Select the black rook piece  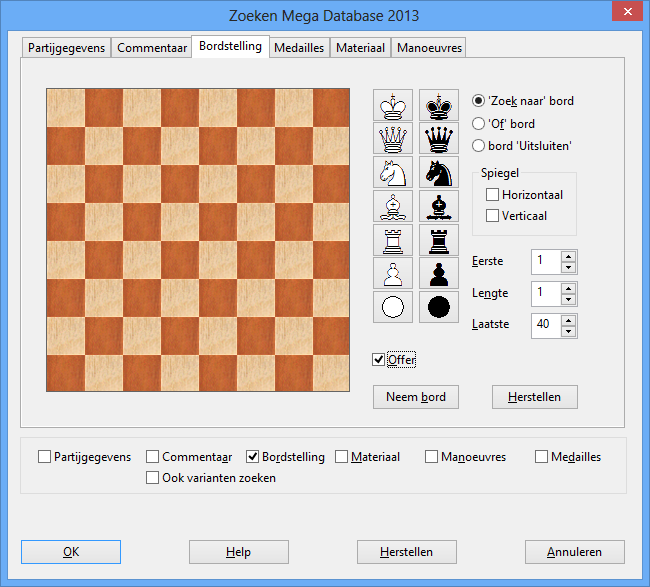click(x=439, y=240)
